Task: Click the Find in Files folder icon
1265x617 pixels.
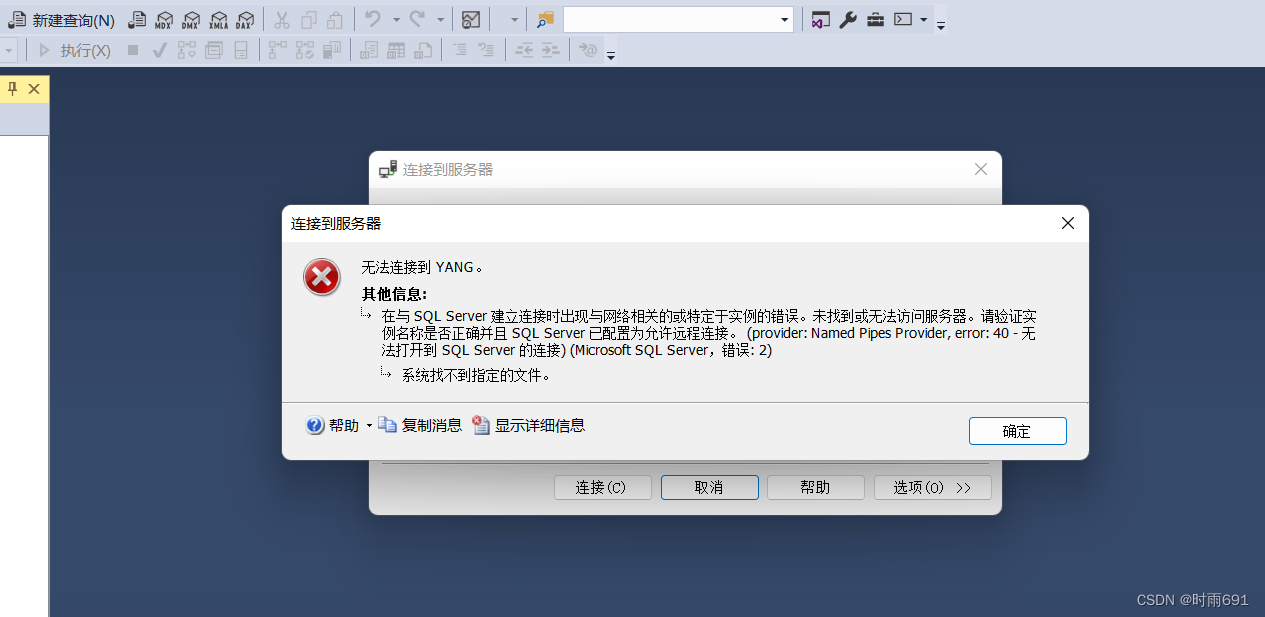Action: tap(545, 20)
